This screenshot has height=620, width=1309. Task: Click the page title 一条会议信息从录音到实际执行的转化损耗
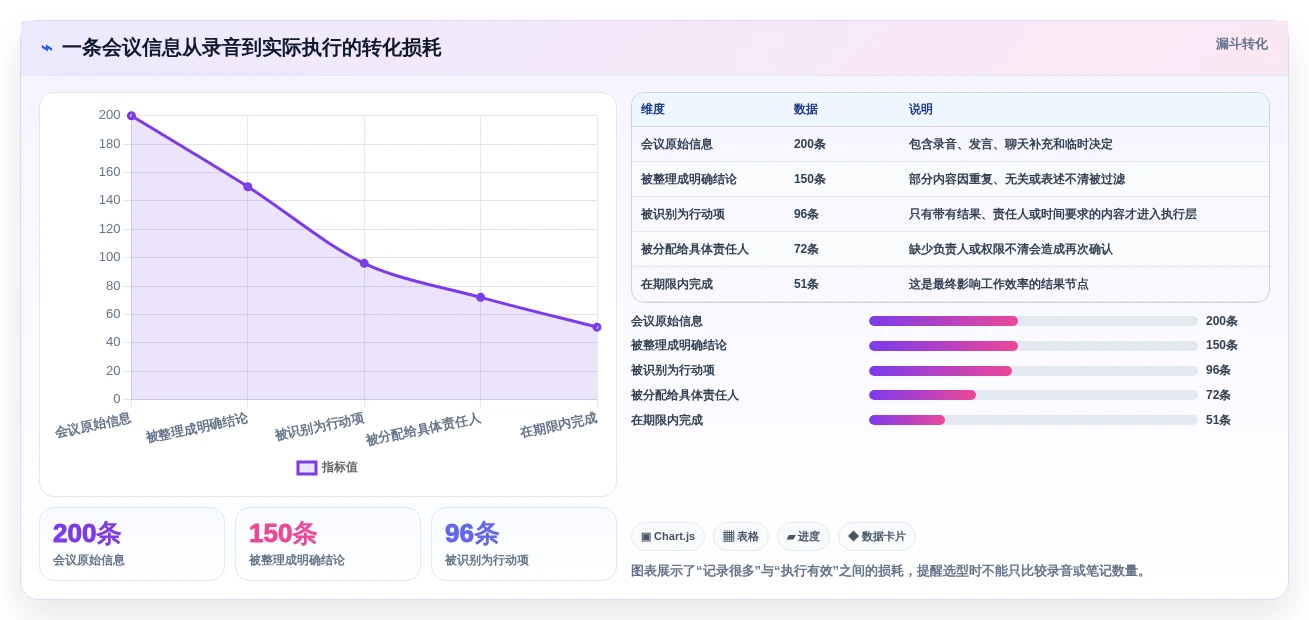[251, 48]
